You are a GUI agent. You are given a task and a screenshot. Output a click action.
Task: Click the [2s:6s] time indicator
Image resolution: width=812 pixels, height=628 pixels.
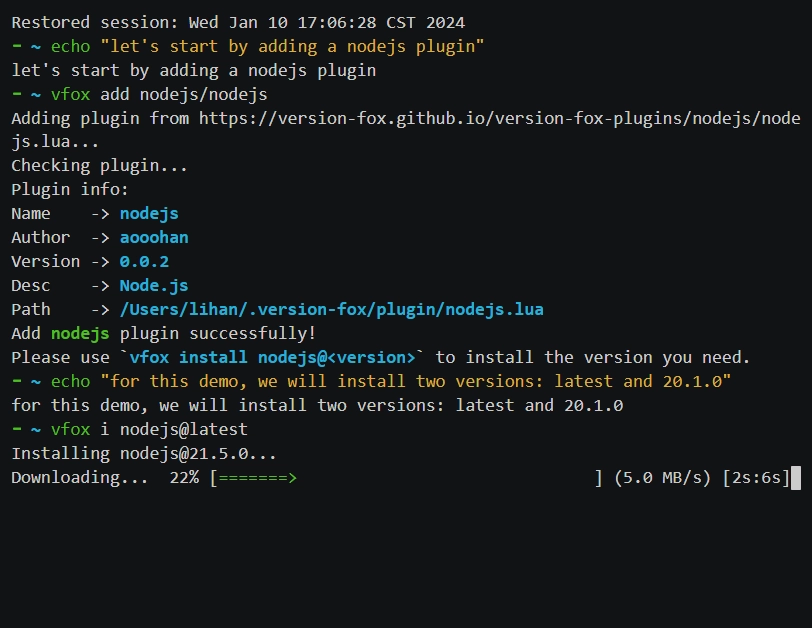tap(755, 478)
